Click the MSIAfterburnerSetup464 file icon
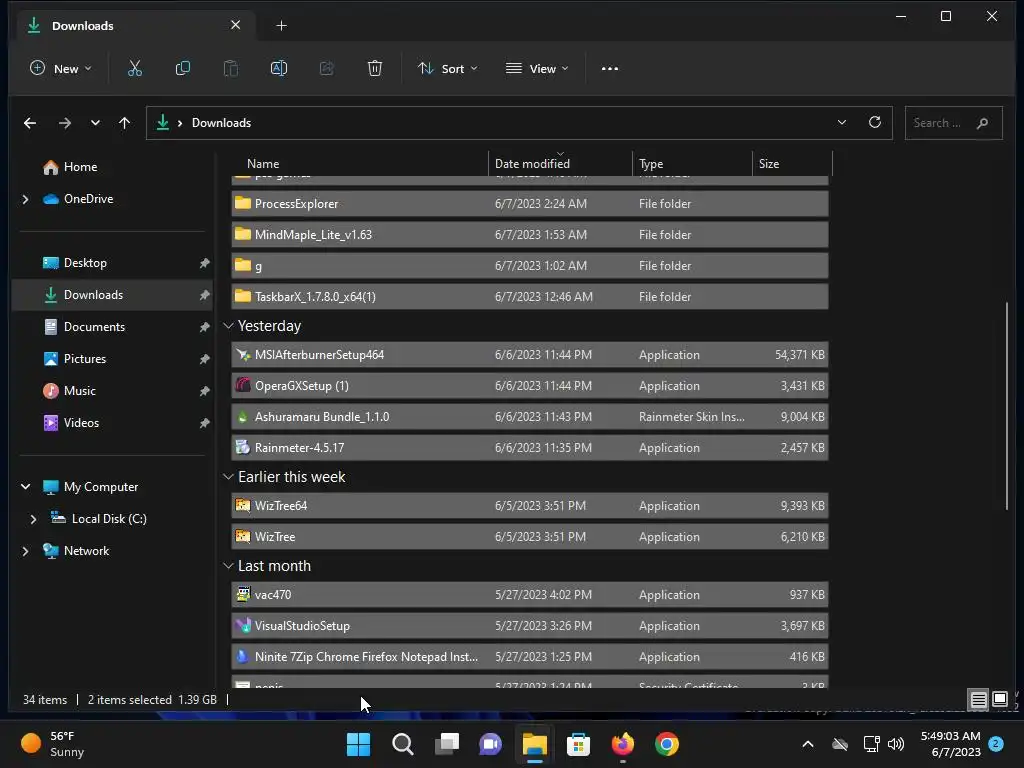The image size is (1024, 768). coord(243,355)
